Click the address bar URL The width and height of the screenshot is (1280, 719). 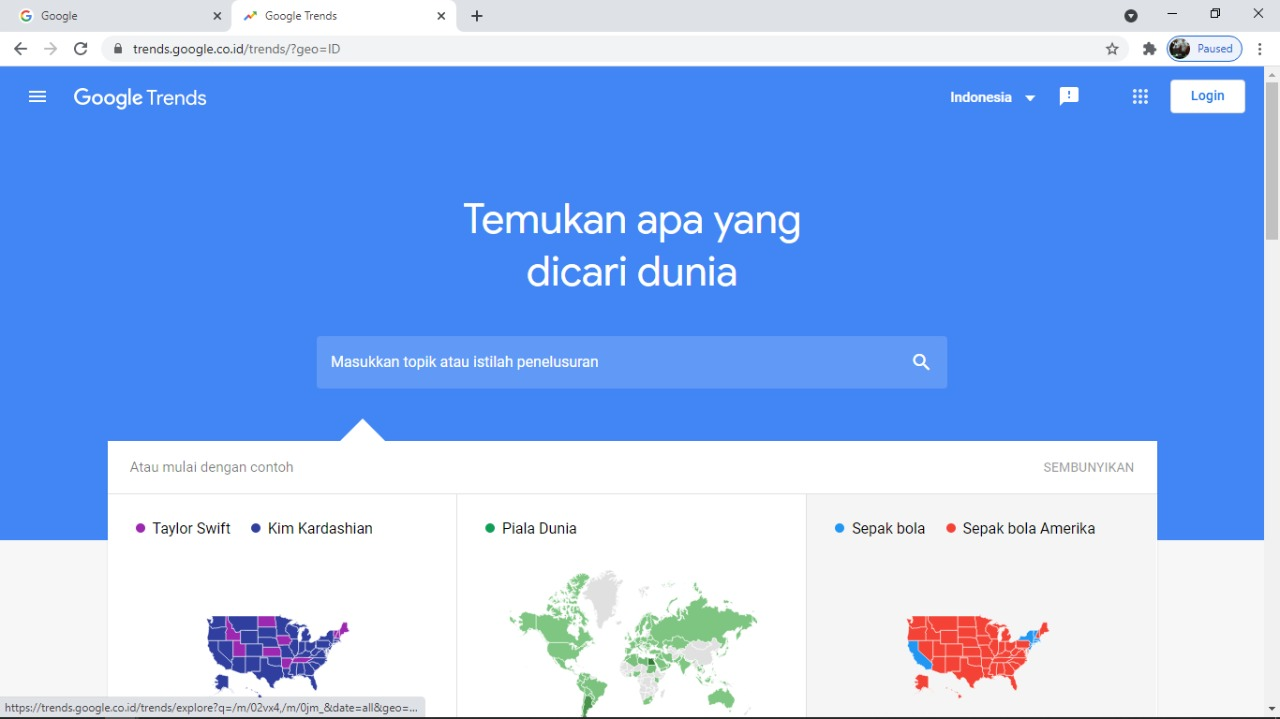[x=236, y=48]
